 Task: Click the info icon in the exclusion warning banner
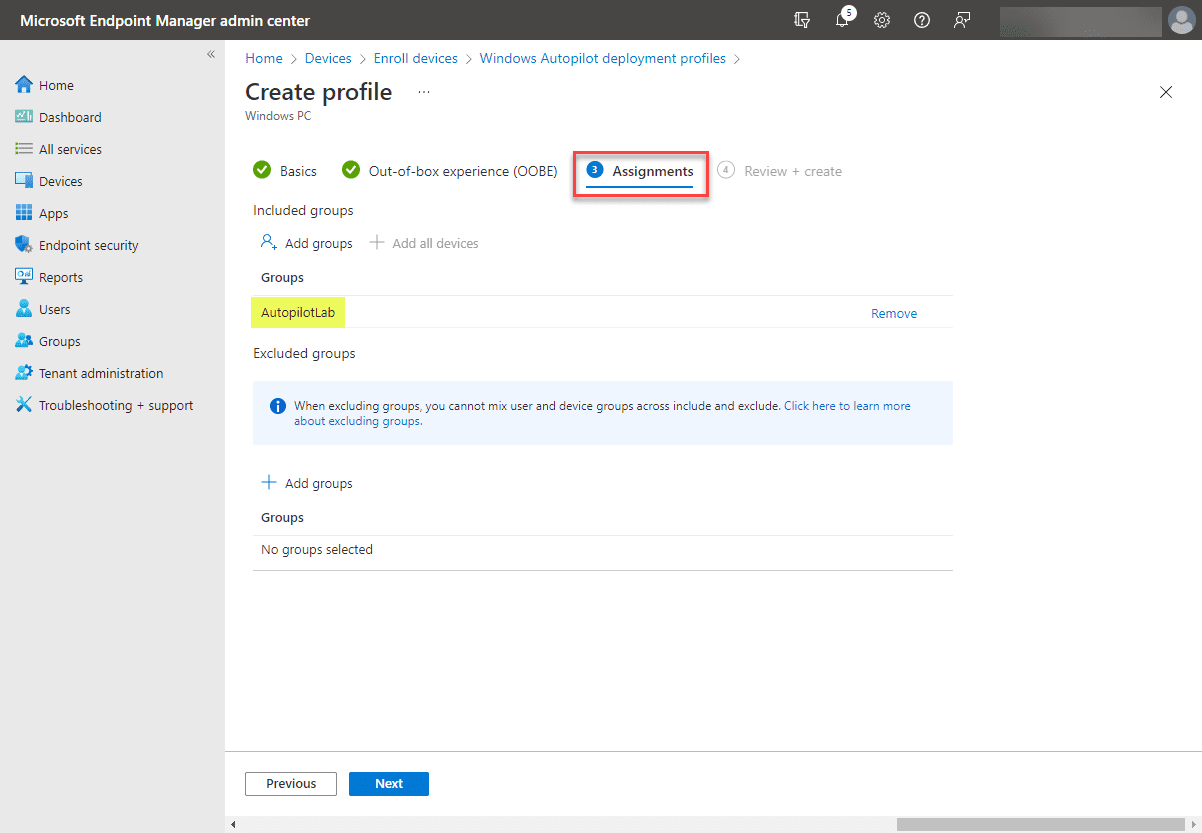278,405
